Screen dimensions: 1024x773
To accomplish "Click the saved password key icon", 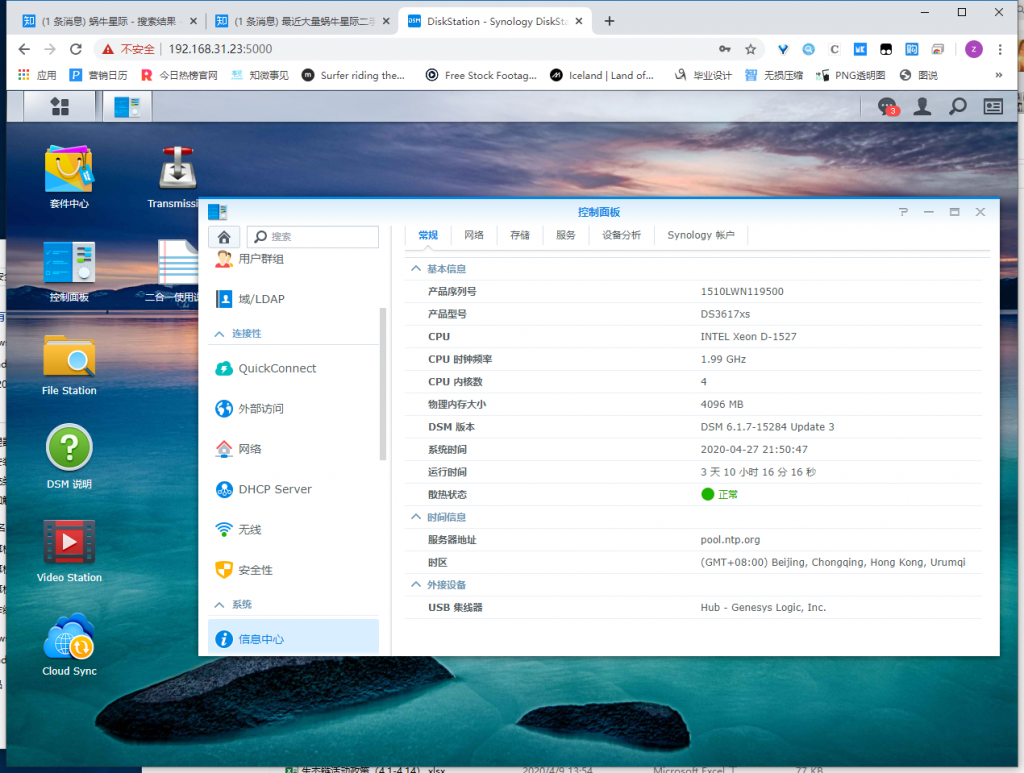I will coord(725,49).
